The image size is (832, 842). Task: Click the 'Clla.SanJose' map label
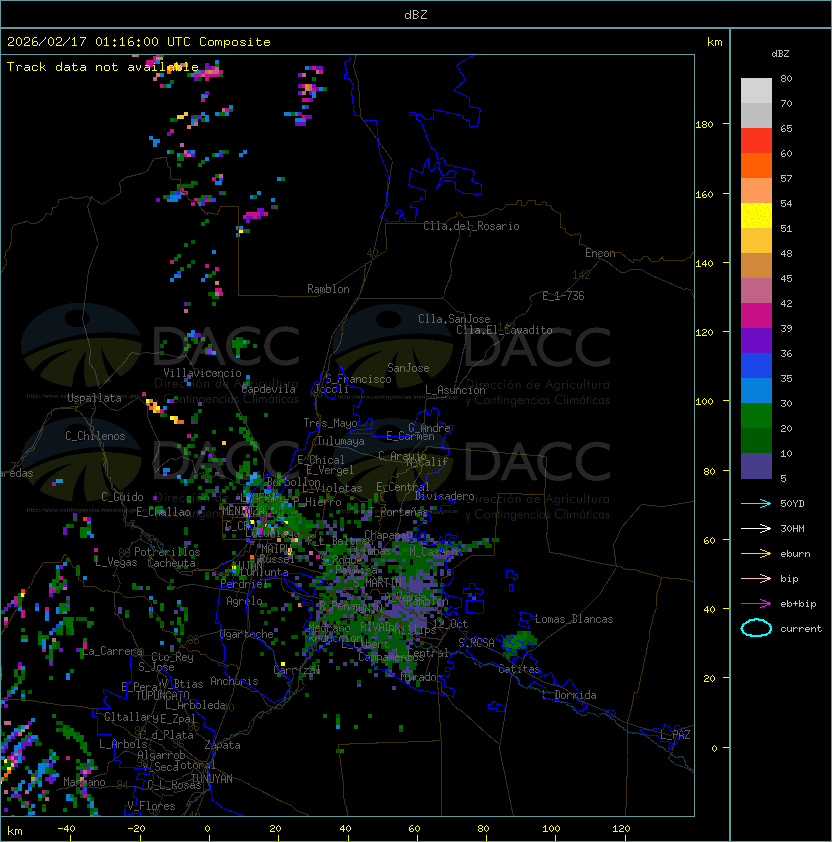point(454,319)
